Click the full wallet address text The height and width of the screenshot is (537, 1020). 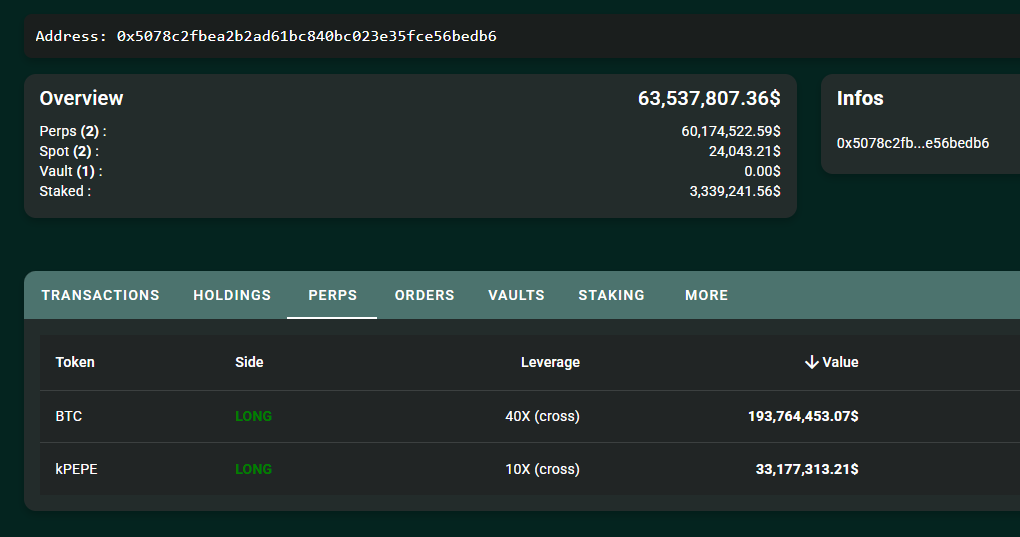306,36
